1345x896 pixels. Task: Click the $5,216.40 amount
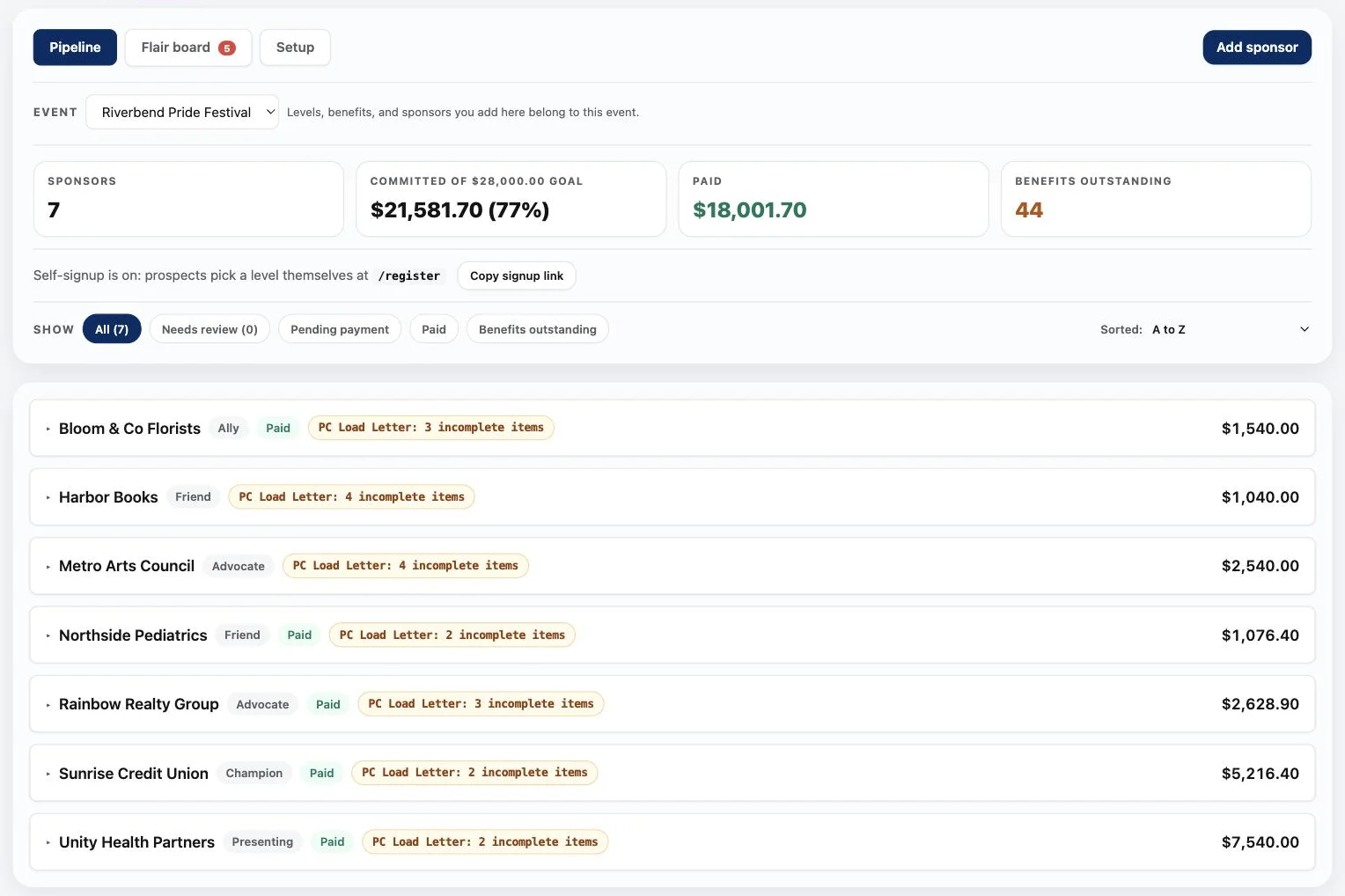point(1260,774)
